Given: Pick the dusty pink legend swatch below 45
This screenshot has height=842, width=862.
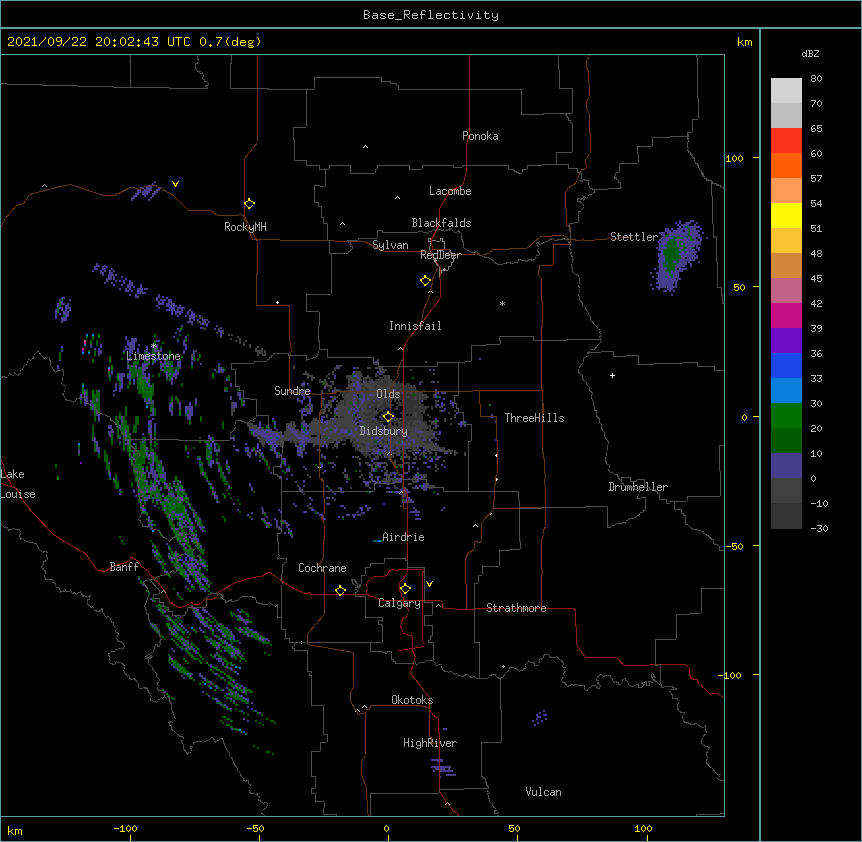Looking at the screenshot, I should 786,290.
